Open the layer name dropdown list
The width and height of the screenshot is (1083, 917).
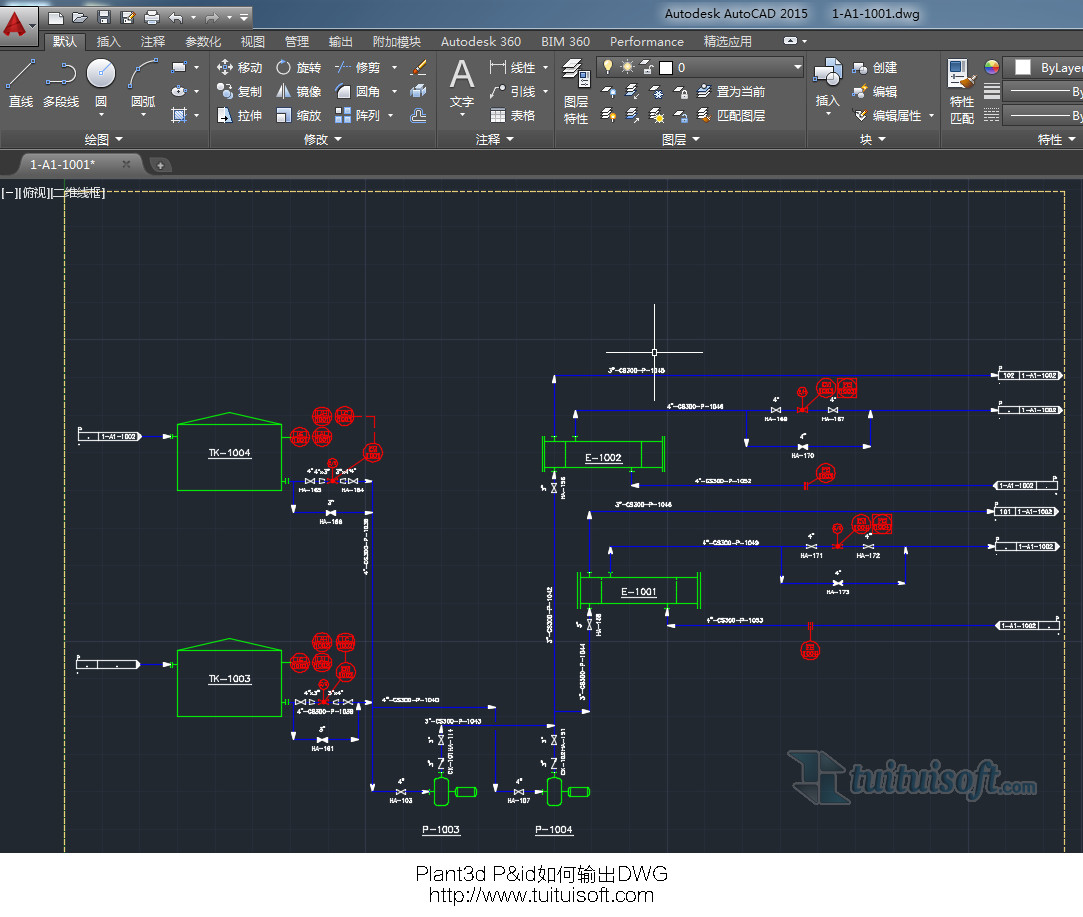click(797, 67)
